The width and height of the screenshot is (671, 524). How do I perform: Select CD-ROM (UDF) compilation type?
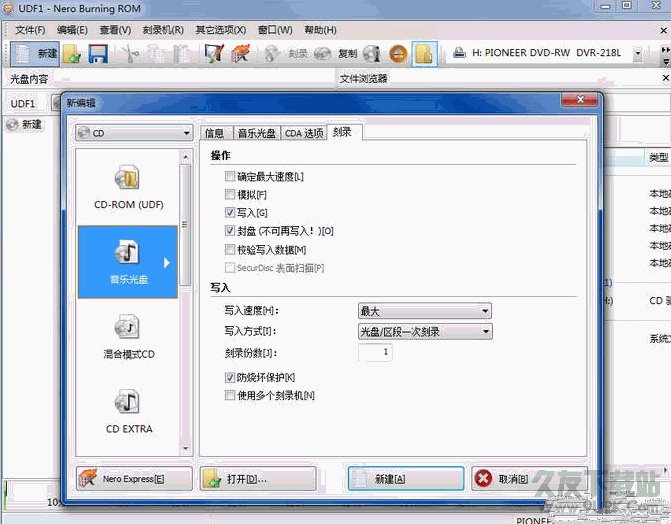[x=128, y=187]
